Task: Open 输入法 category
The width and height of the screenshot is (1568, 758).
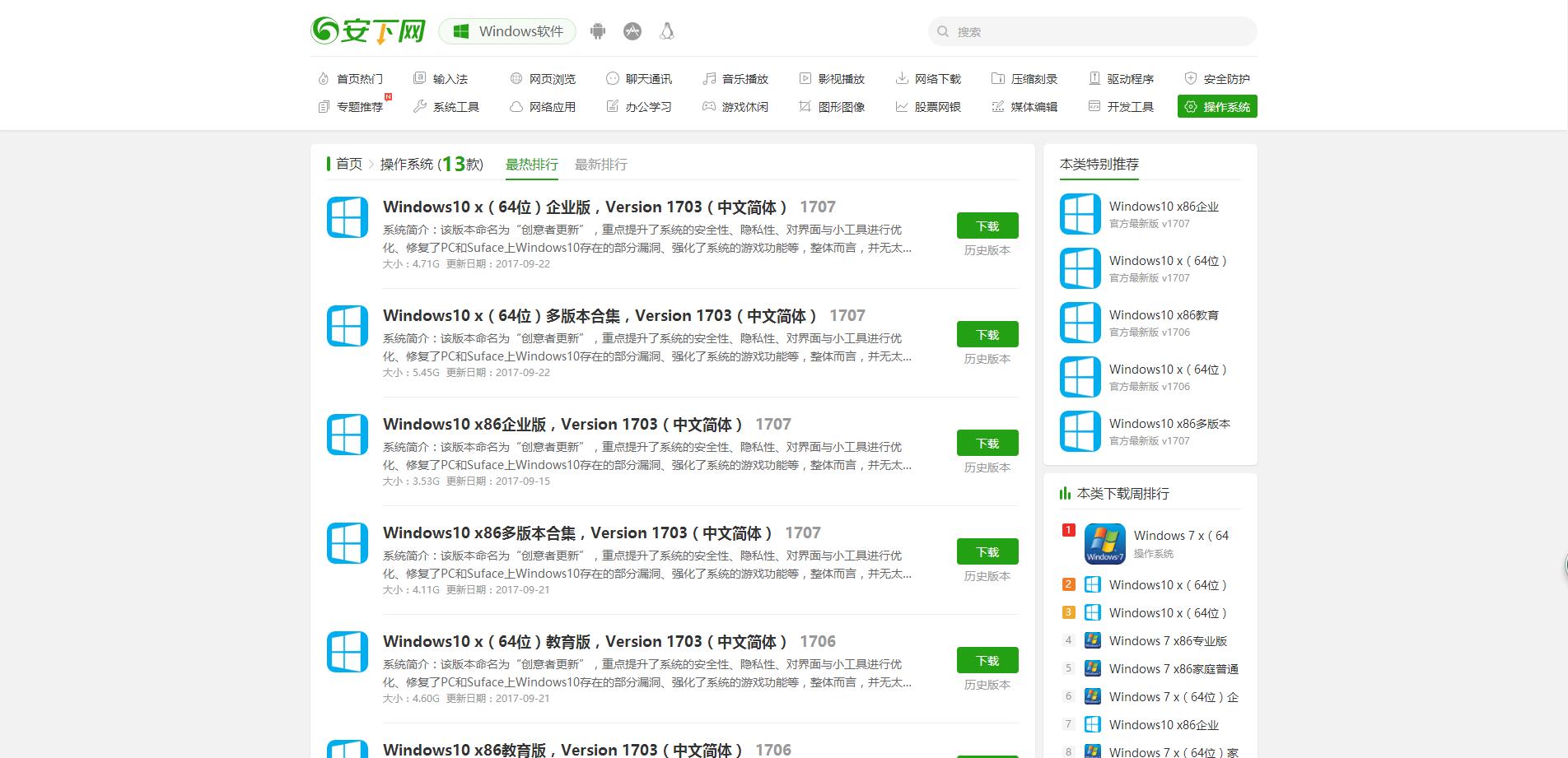Action: 441,79
